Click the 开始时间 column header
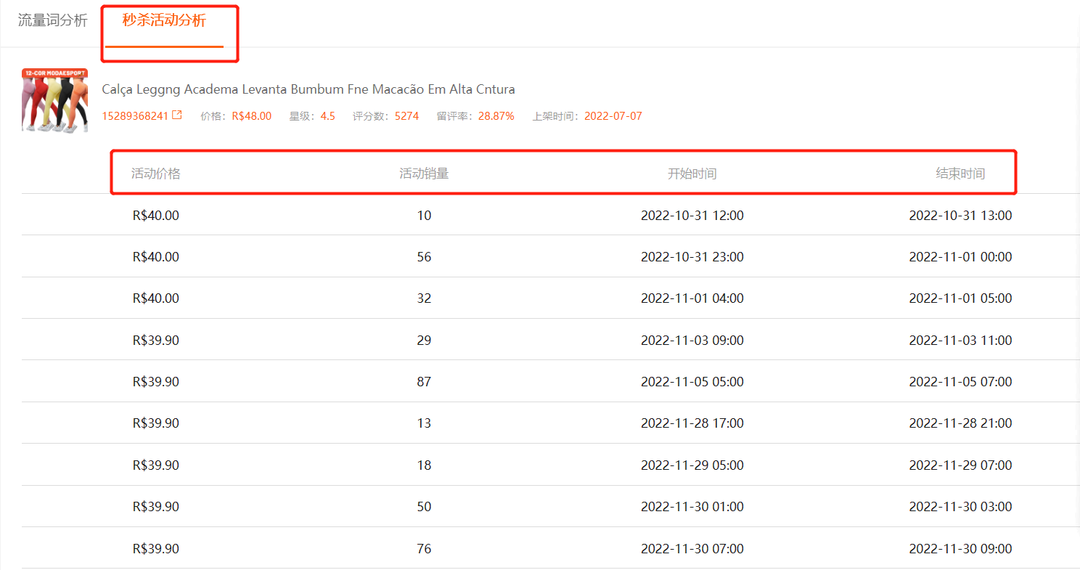Viewport: 1080px width, 570px height. tap(692, 173)
